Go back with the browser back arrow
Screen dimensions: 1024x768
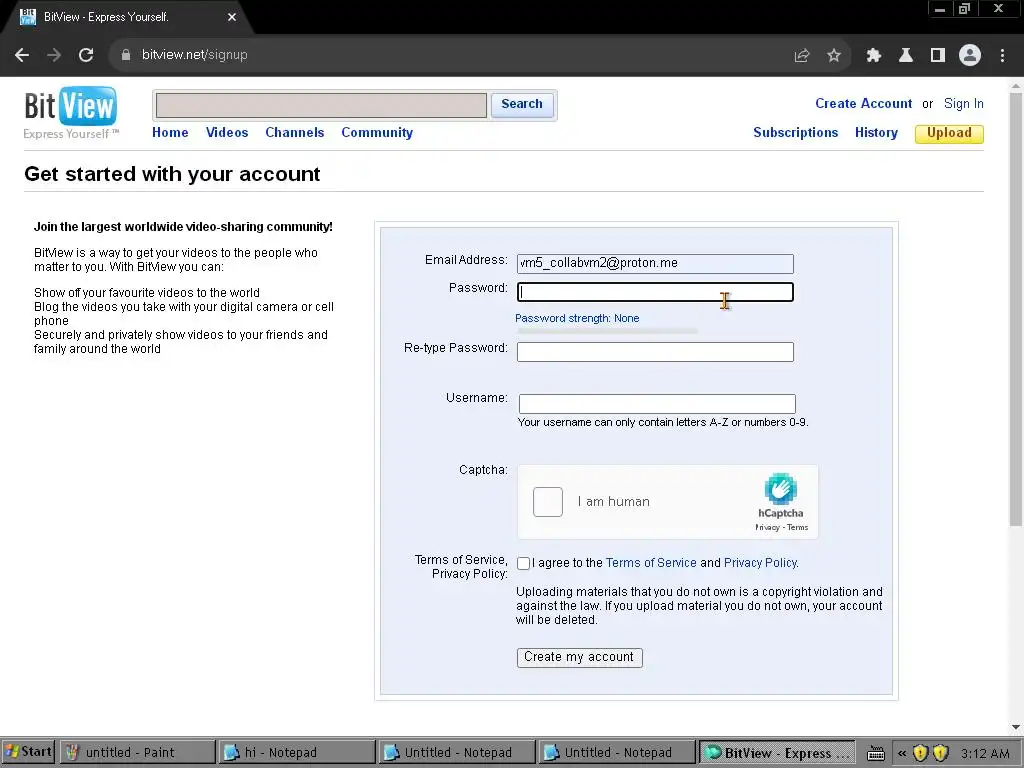pos(22,56)
